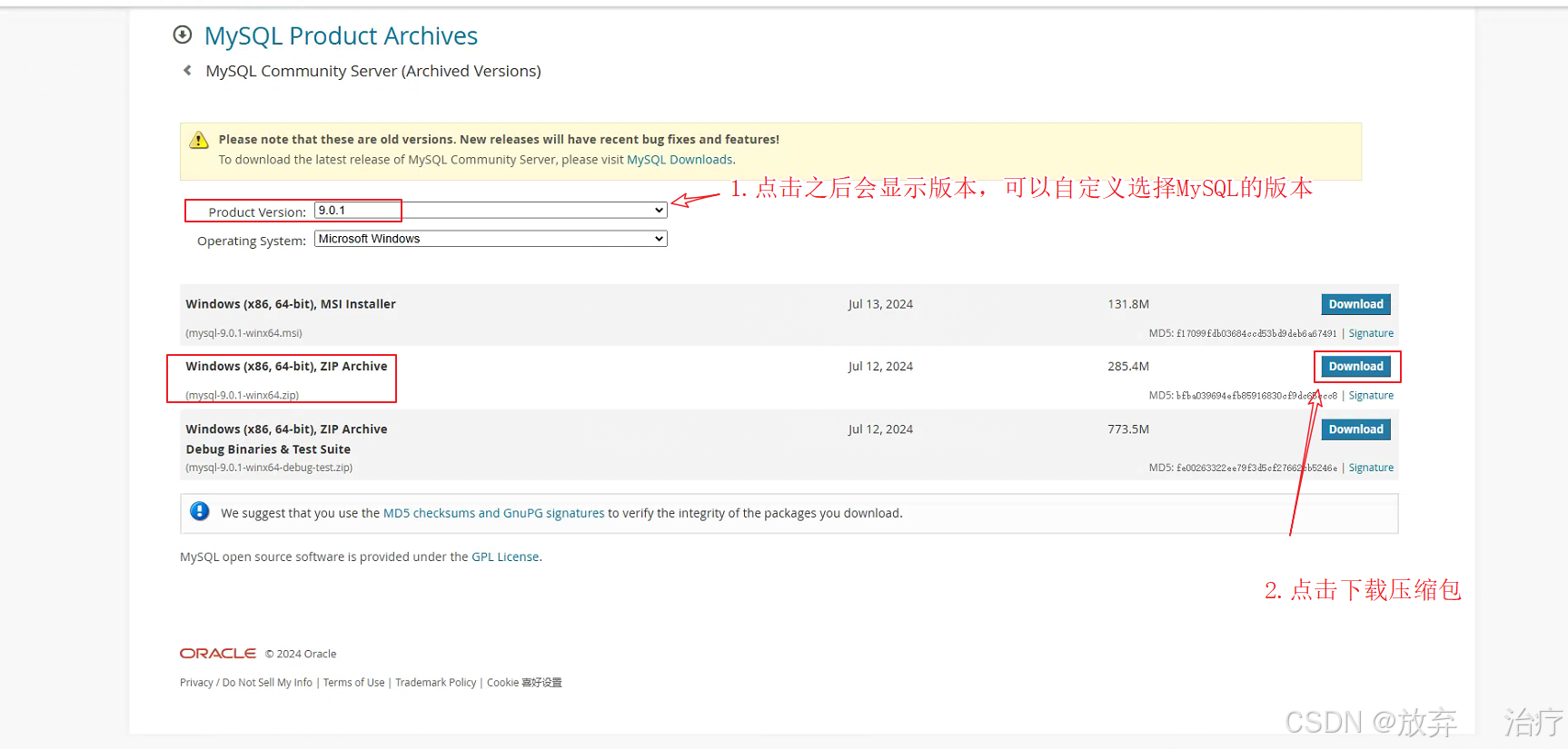Viewport: 1568px width, 749px height.
Task: Open the Operating System dropdown
Action: 491,239
